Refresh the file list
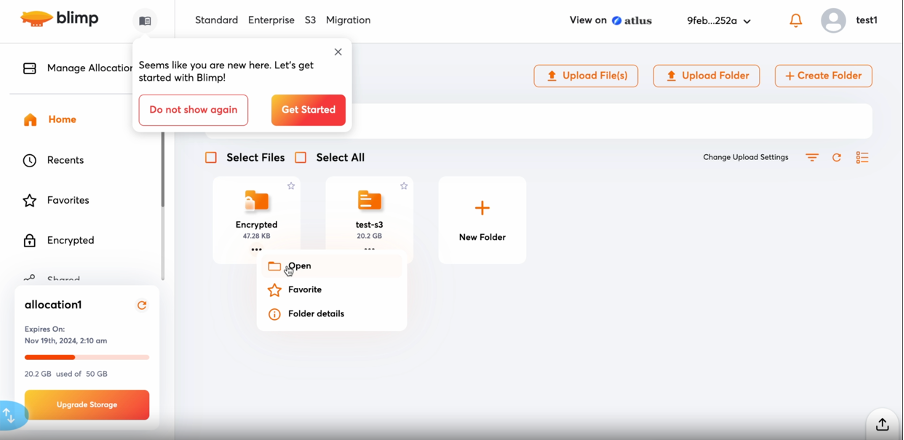The height and width of the screenshot is (440, 904). (837, 158)
